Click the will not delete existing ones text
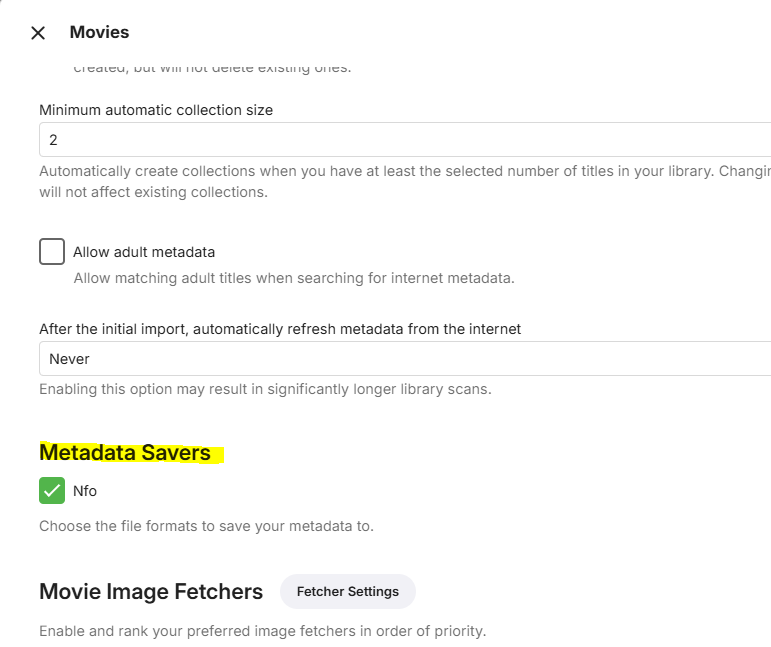The image size is (771, 647). (x=212, y=68)
